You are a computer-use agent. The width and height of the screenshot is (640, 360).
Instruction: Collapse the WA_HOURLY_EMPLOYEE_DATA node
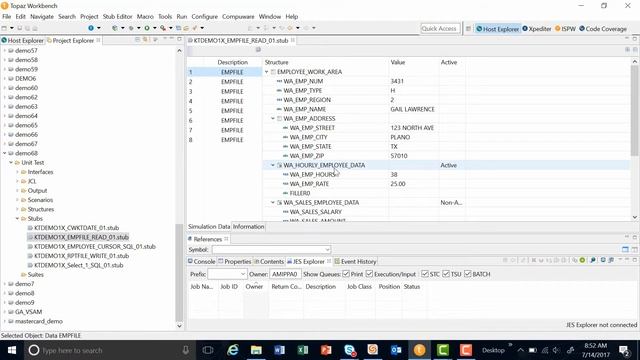pyautogui.click(x=273, y=165)
